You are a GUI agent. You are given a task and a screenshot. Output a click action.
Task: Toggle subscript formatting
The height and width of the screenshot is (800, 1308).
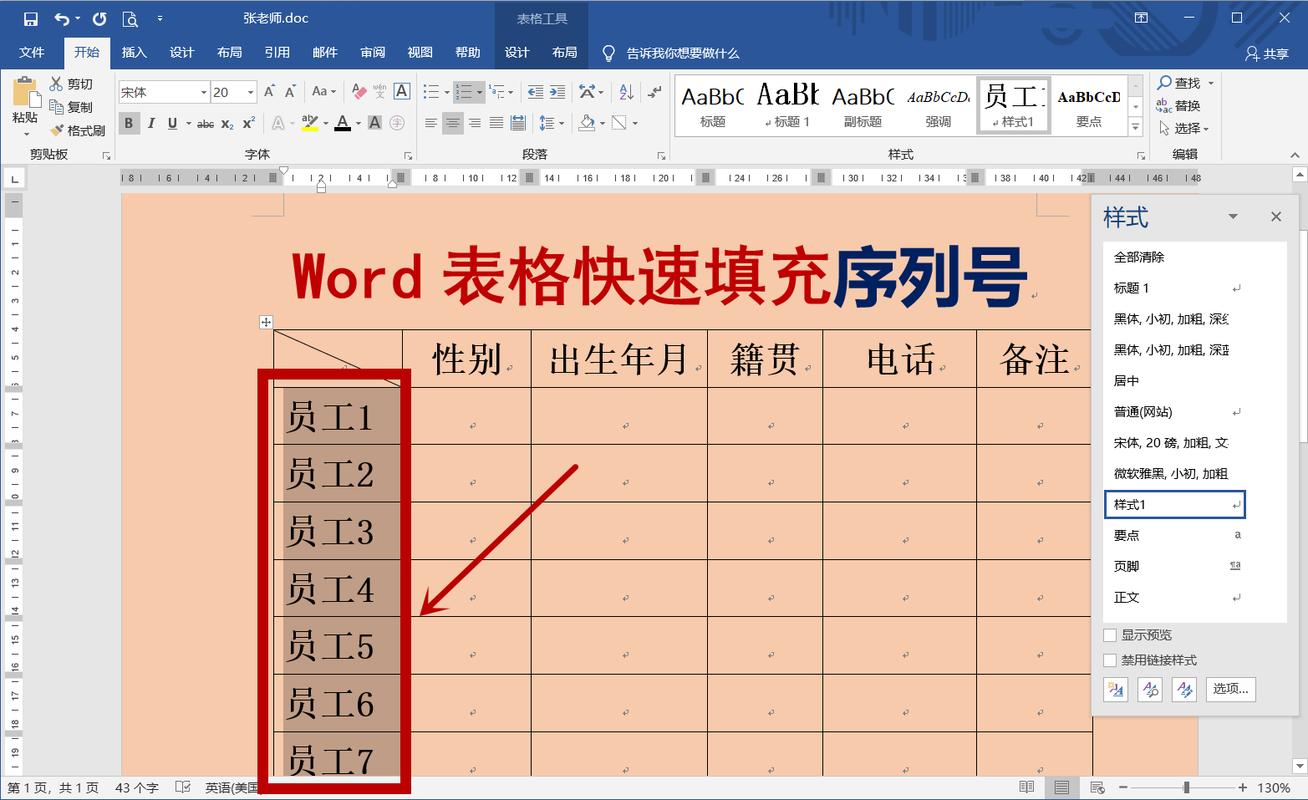227,123
